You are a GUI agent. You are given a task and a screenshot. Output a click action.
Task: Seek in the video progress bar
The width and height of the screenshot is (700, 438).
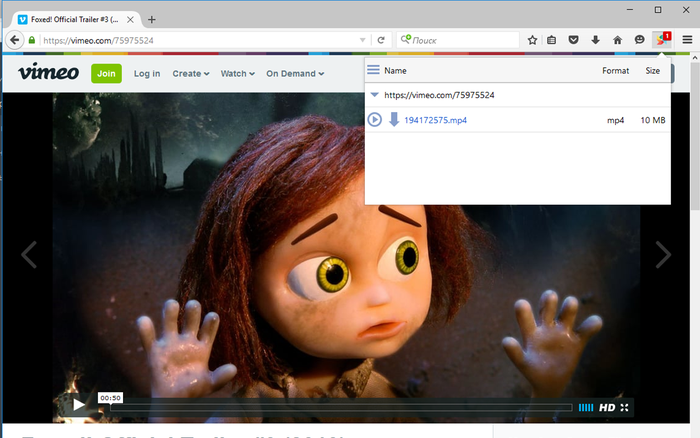tap(341, 407)
